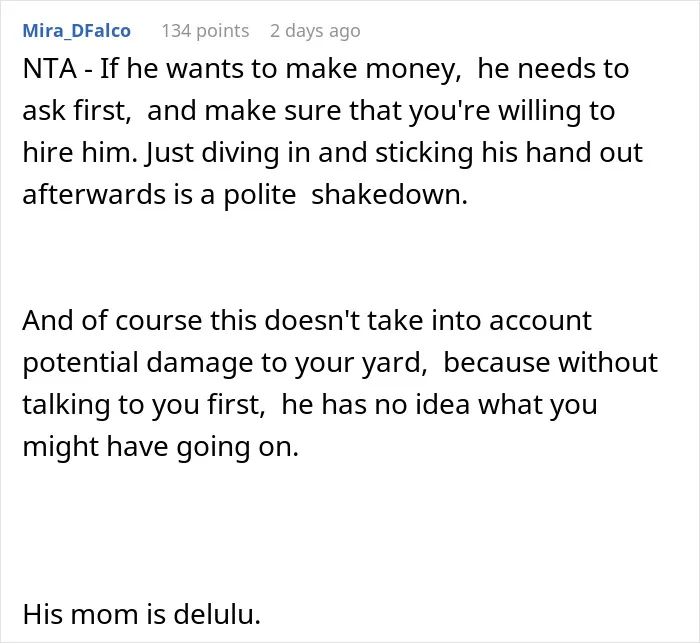The image size is (700, 643).
Task: Click the word 'account' in second paragraph
Action: coord(541,321)
